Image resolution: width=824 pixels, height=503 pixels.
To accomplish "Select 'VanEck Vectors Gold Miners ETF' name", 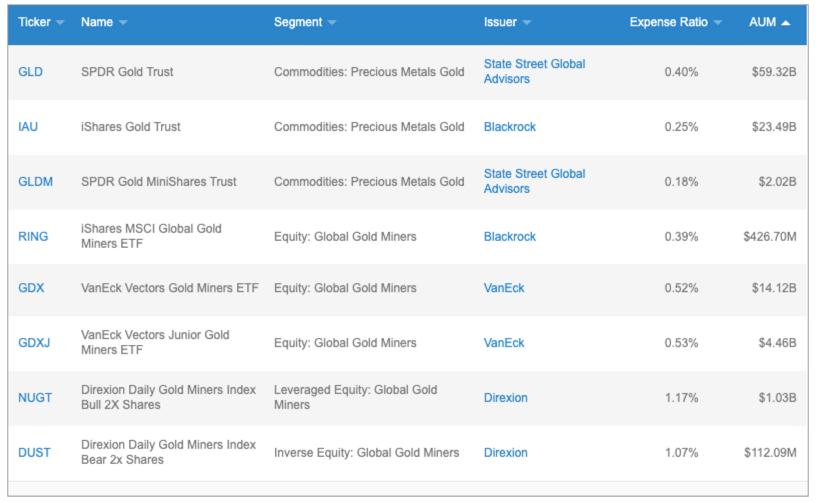I will (170, 288).
